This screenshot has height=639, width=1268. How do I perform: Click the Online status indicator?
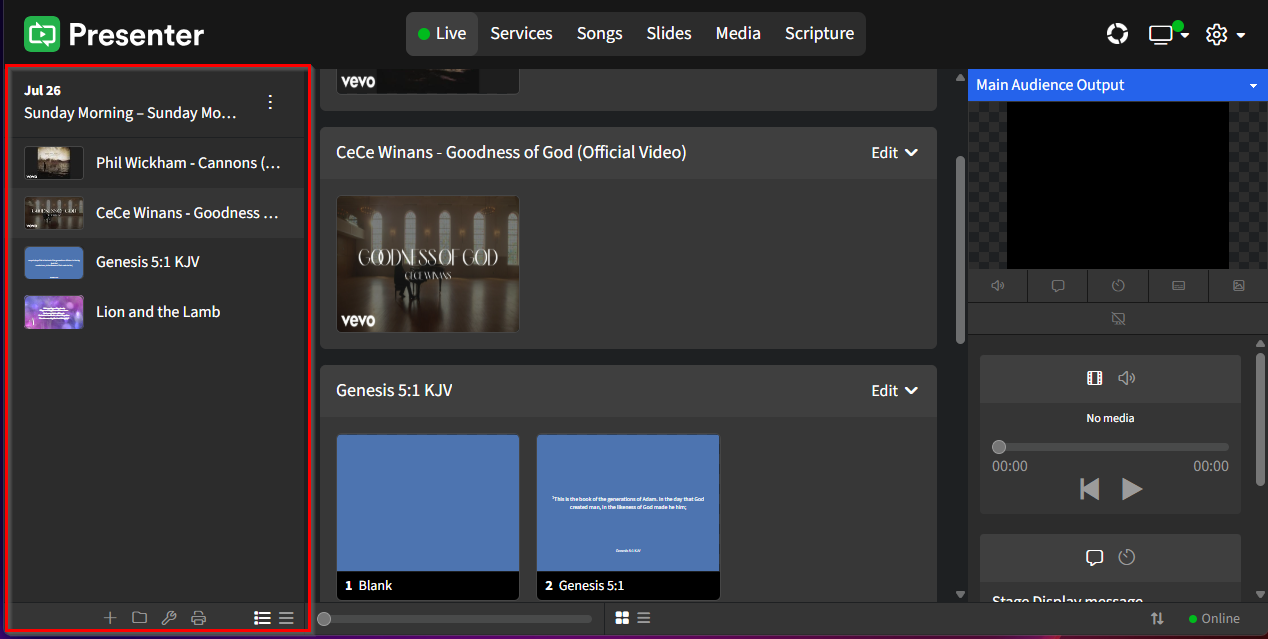click(x=1214, y=619)
